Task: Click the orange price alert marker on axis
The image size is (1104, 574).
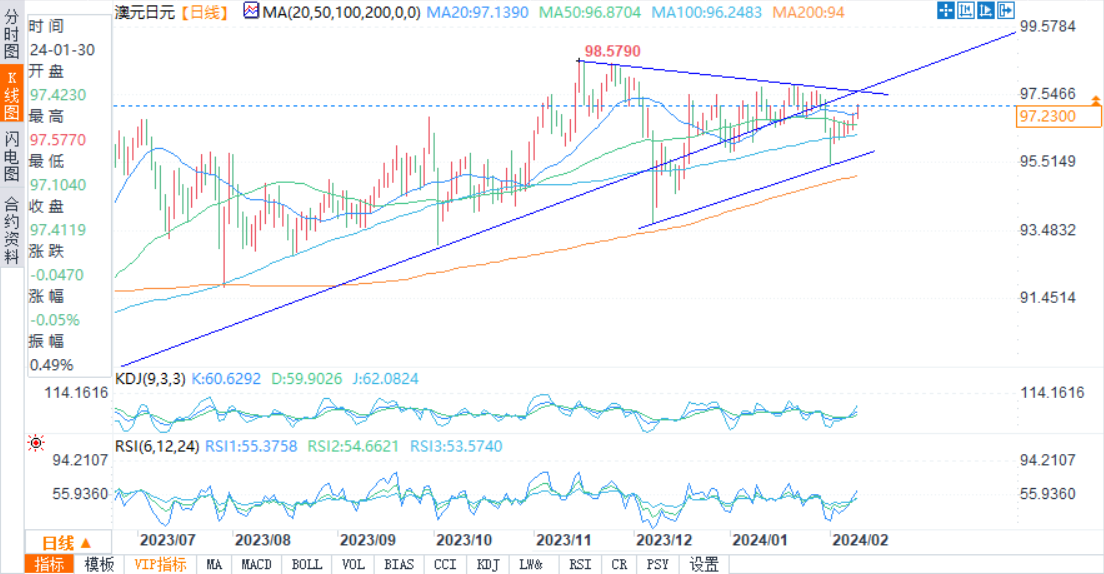Action: tap(1095, 101)
